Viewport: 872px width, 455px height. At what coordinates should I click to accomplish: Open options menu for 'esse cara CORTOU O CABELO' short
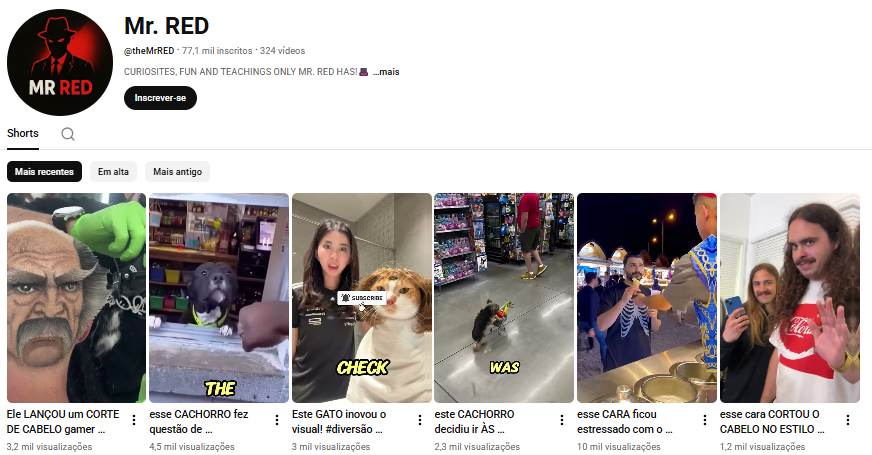[x=848, y=420]
